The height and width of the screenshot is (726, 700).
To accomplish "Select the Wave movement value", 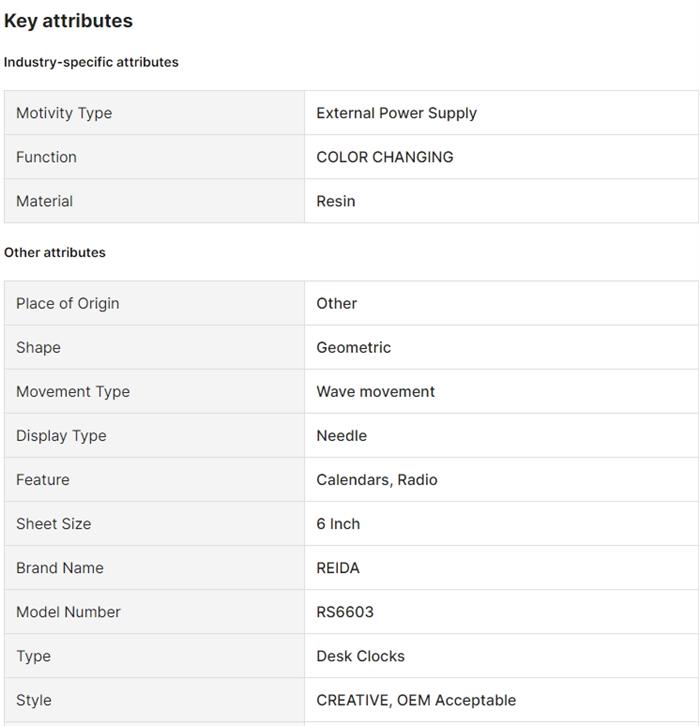I will point(375,391).
